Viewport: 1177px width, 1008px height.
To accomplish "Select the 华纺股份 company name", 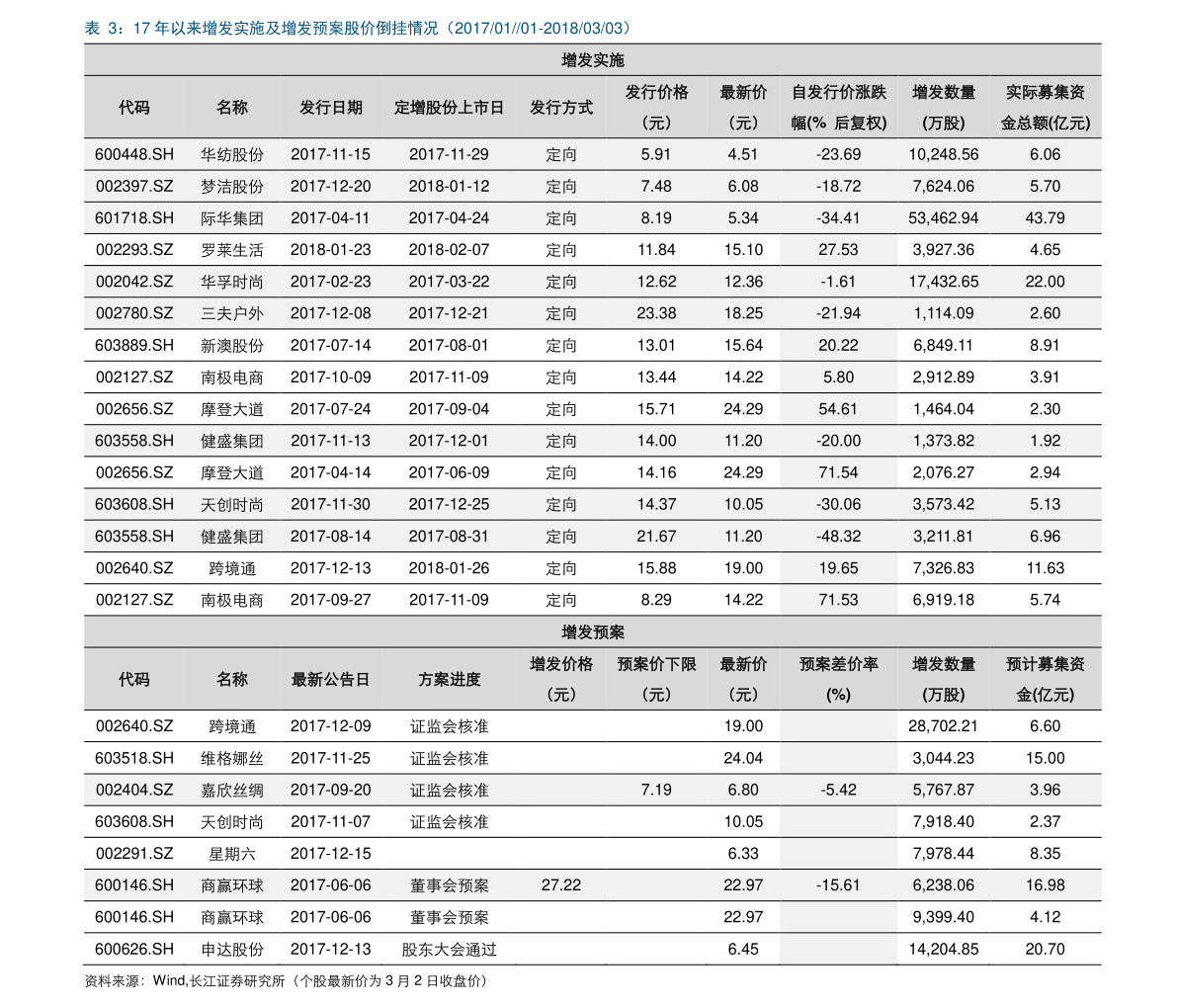I will click(234, 153).
